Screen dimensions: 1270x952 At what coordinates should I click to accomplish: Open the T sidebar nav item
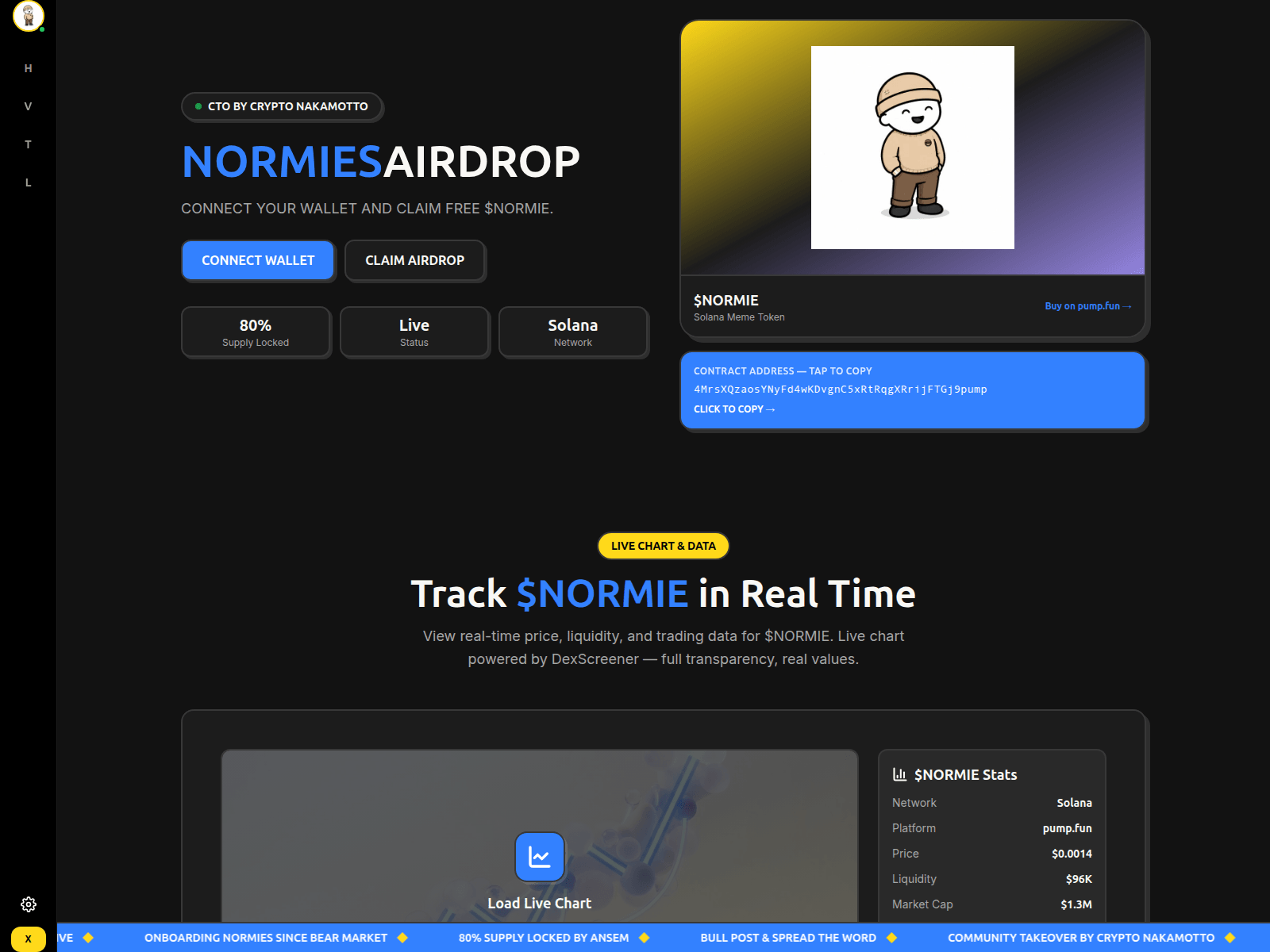click(x=28, y=144)
